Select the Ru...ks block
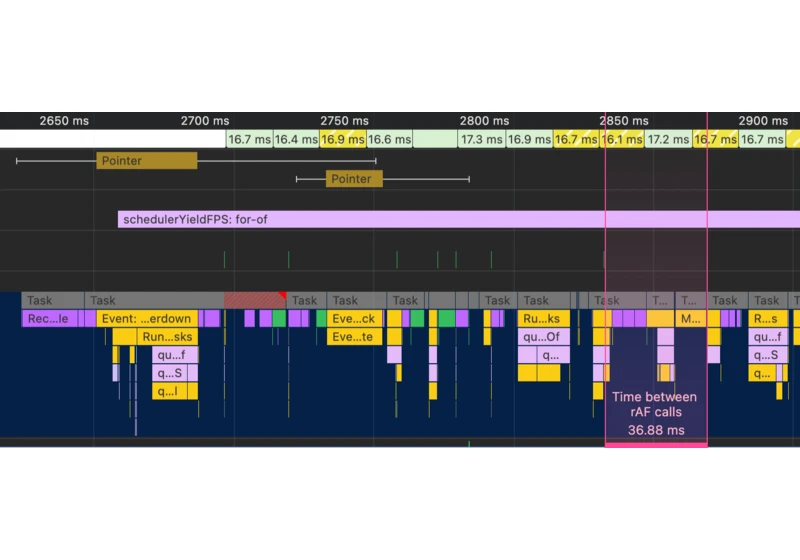This screenshot has height=560, width=800. (x=543, y=319)
